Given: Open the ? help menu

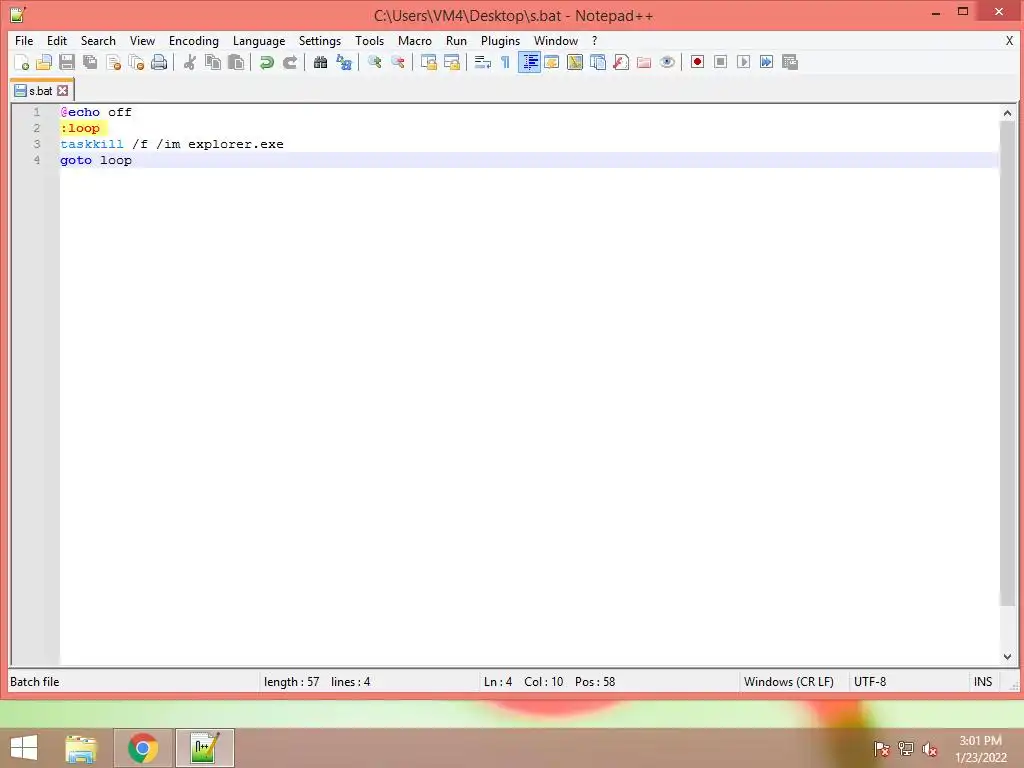Looking at the screenshot, I should 594,40.
